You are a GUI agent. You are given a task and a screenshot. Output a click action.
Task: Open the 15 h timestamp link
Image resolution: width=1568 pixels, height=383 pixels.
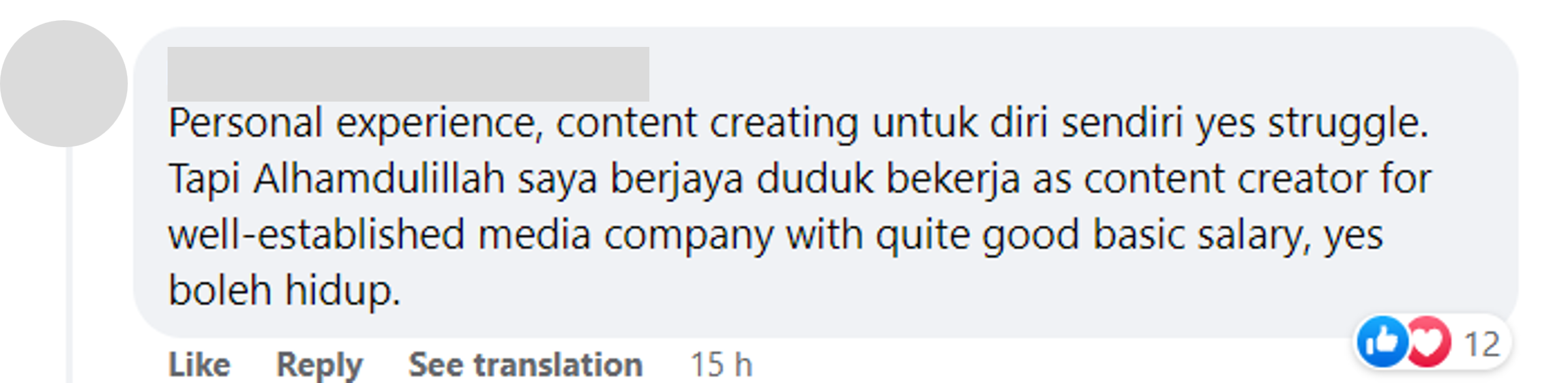coord(721,364)
